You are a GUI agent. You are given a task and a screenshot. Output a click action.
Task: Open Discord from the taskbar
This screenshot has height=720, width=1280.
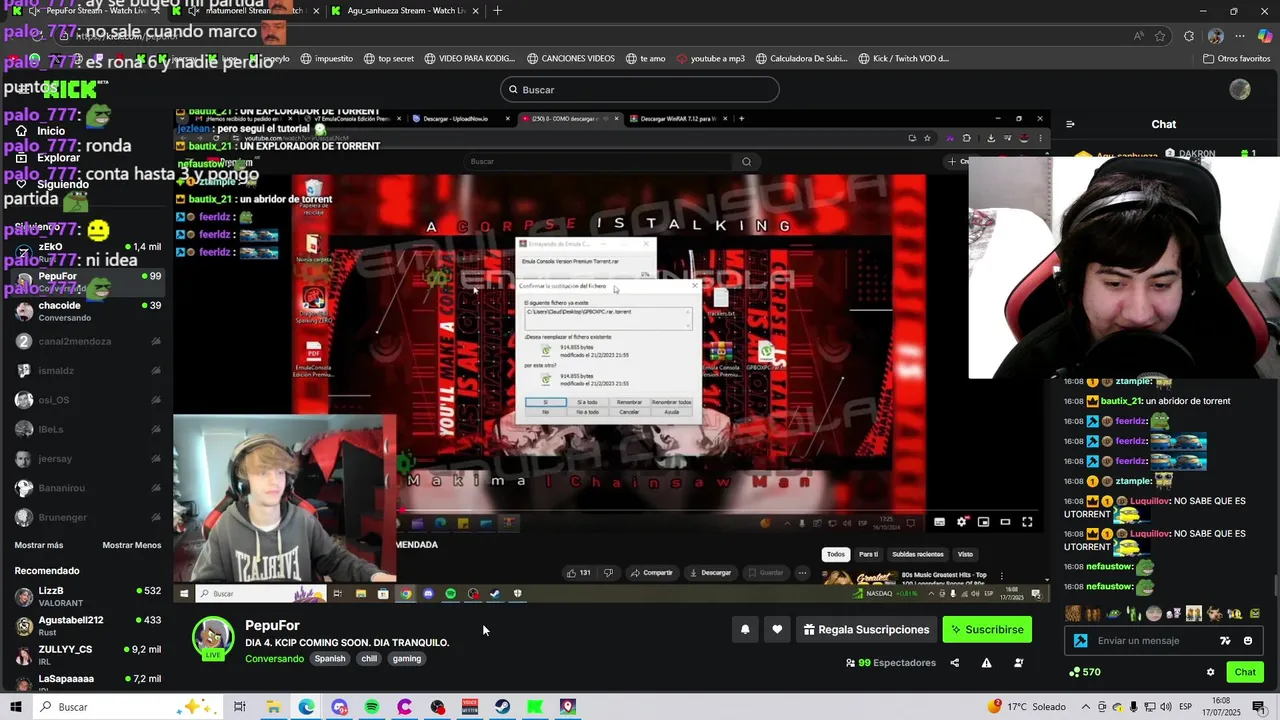coord(339,707)
